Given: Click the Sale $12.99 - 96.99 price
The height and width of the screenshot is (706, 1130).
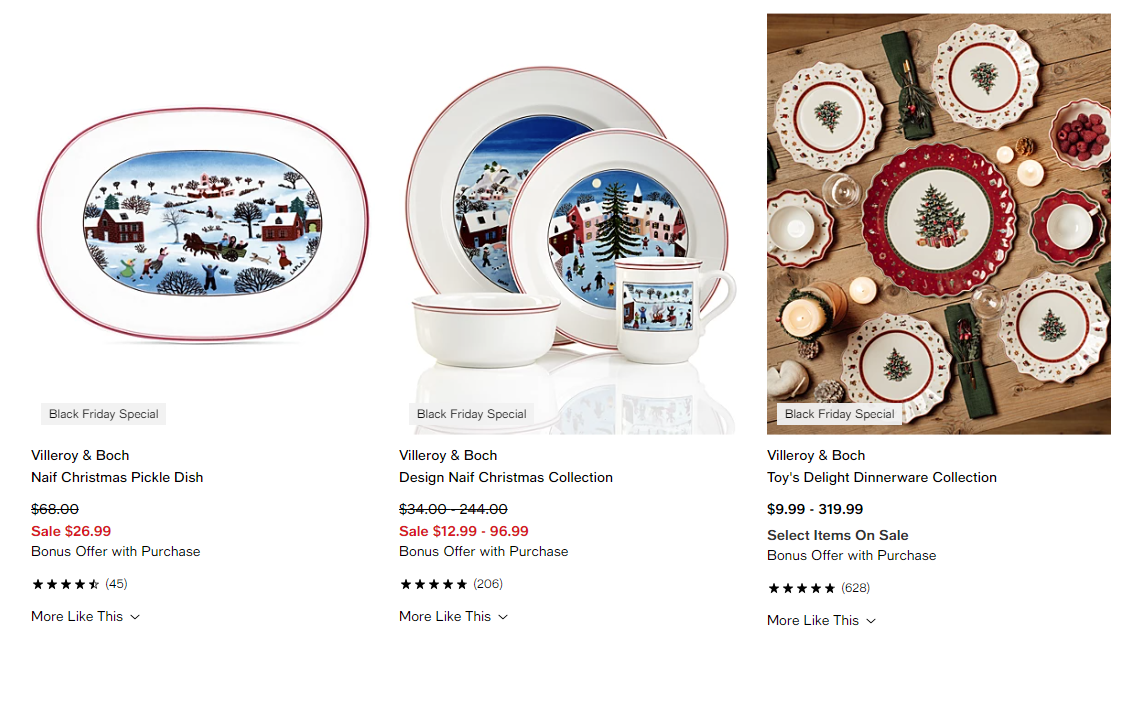Looking at the screenshot, I should click(463, 532).
